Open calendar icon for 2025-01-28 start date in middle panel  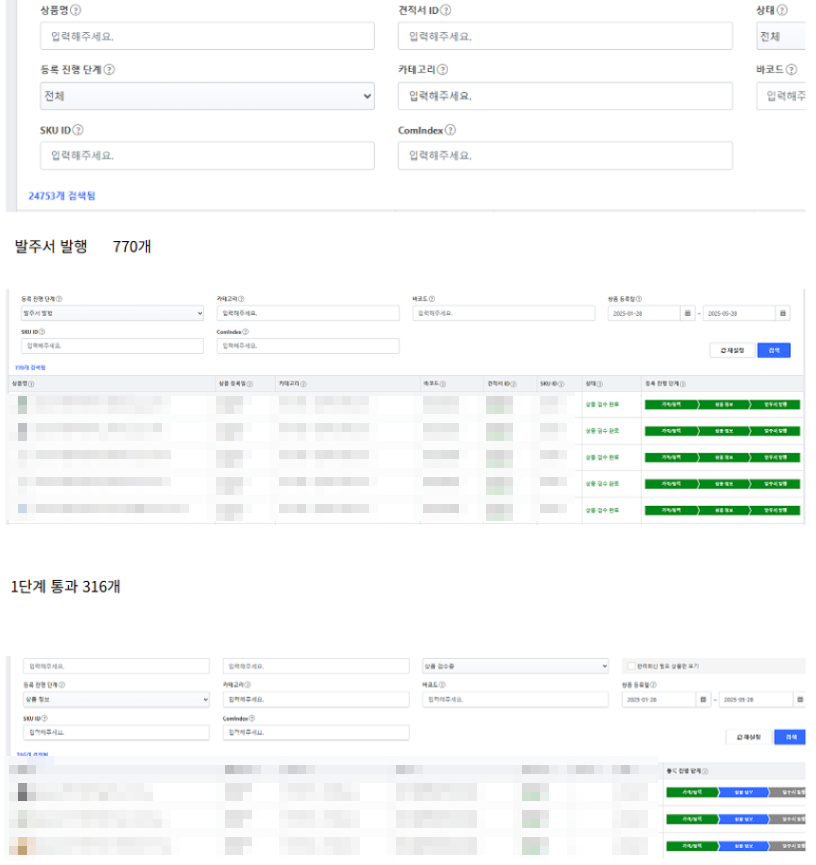687,313
